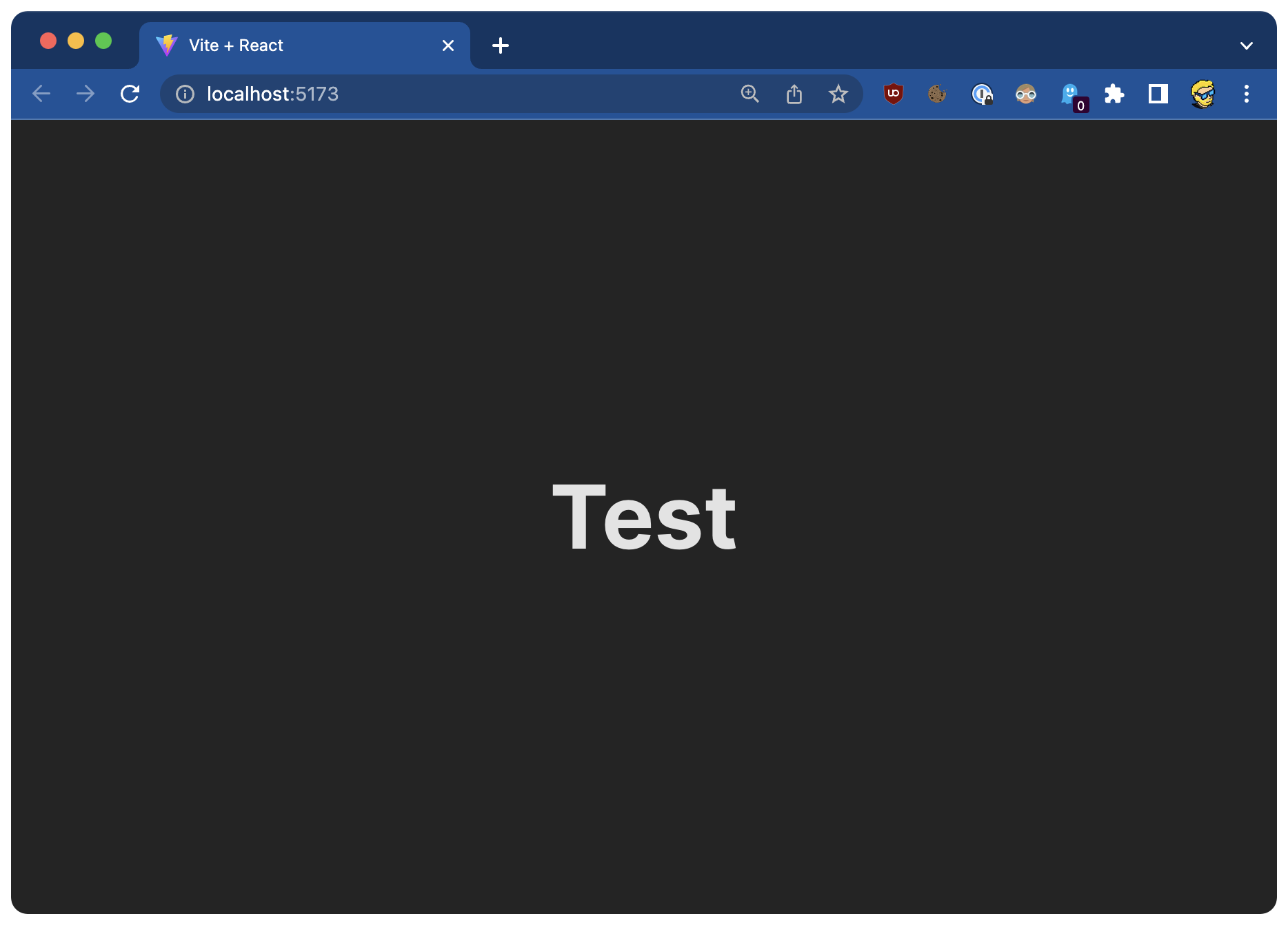Open the zoom magnifier in address bar
1288x925 pixels.
749,94
